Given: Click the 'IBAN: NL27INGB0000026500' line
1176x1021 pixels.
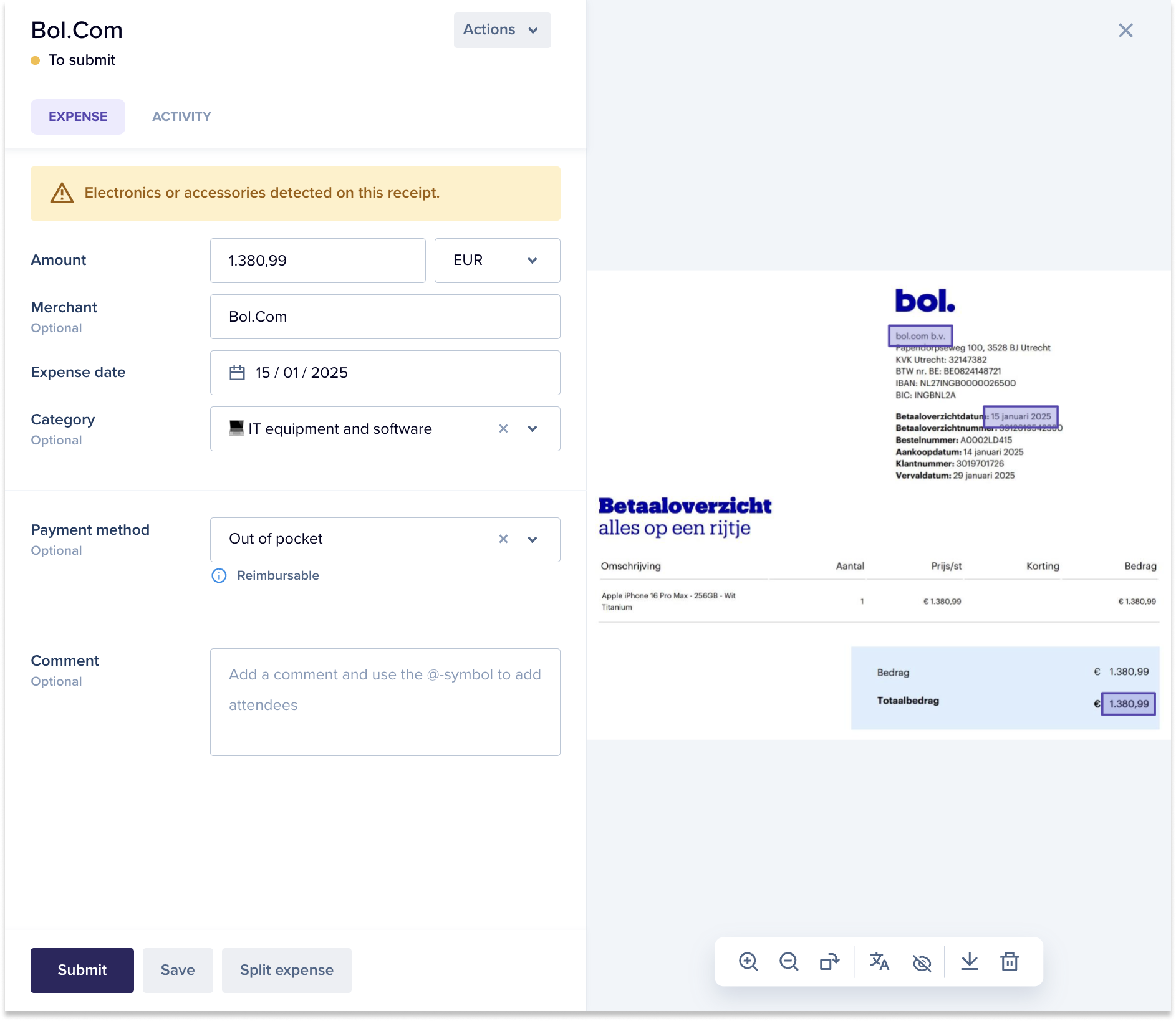Looking at the screenshot, I should (x=956, y=383).
